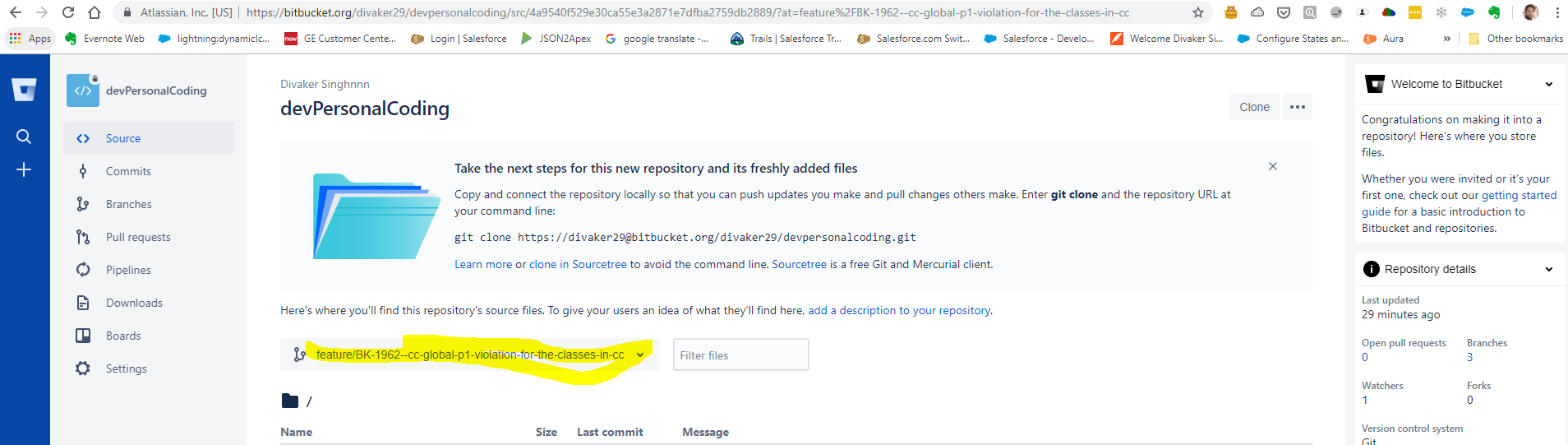1568x445 pixels.
Task: Open the JSON2Apex bookmark
Action: 556,39
